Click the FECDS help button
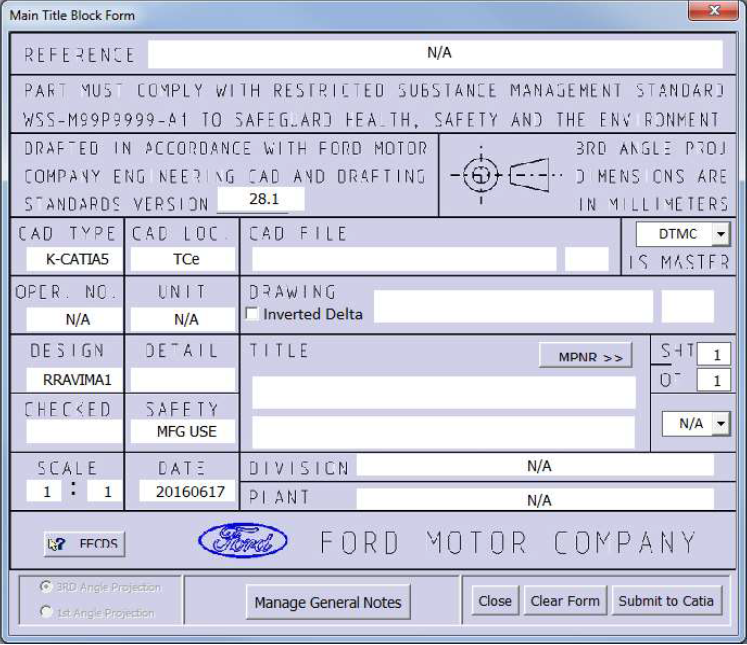The height and width of the screenshot is (645, 747). 84,544
